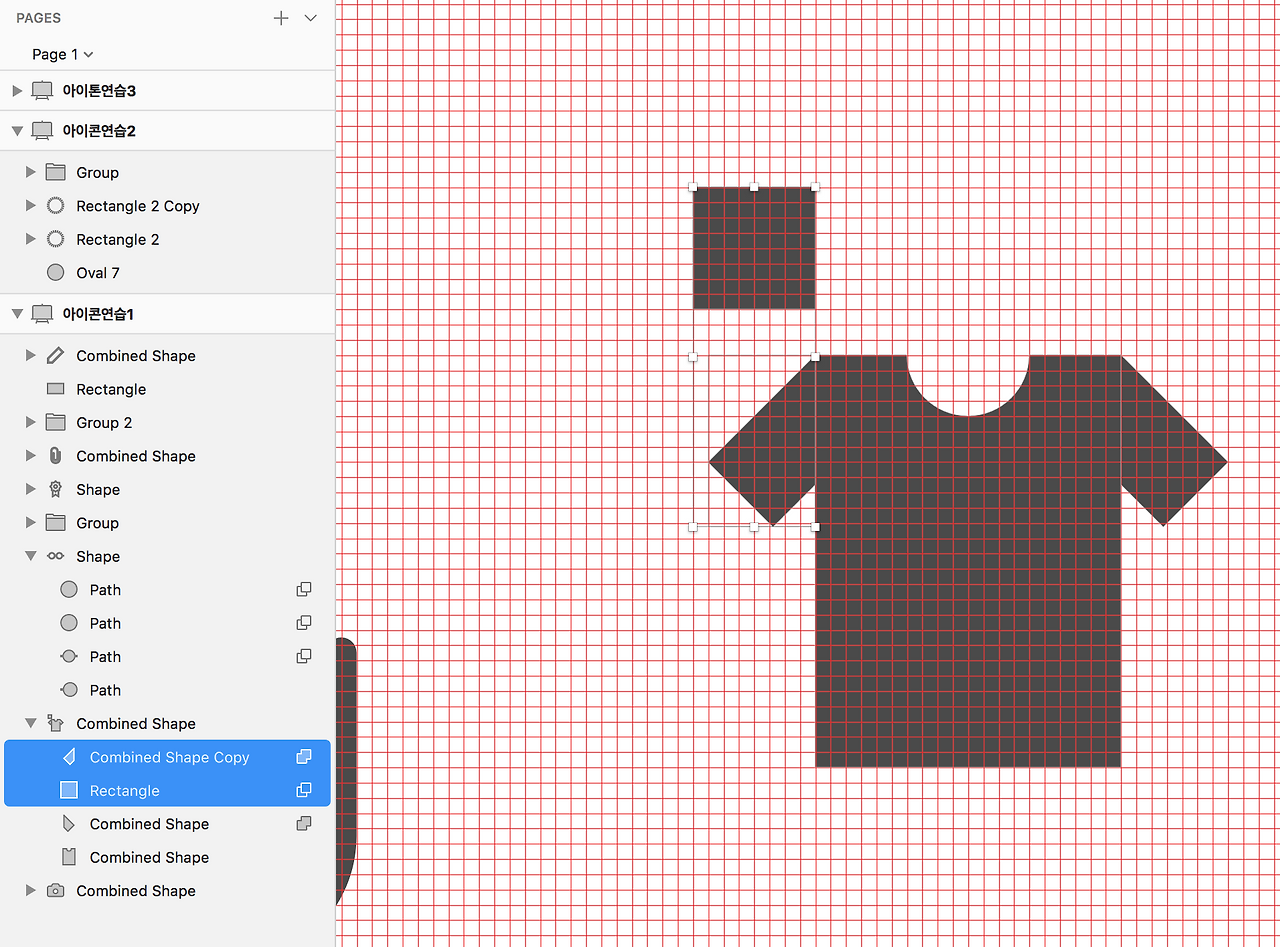Click the paperclip Combined Shape icon
1280x947 pixels.
tap(56, 456)
